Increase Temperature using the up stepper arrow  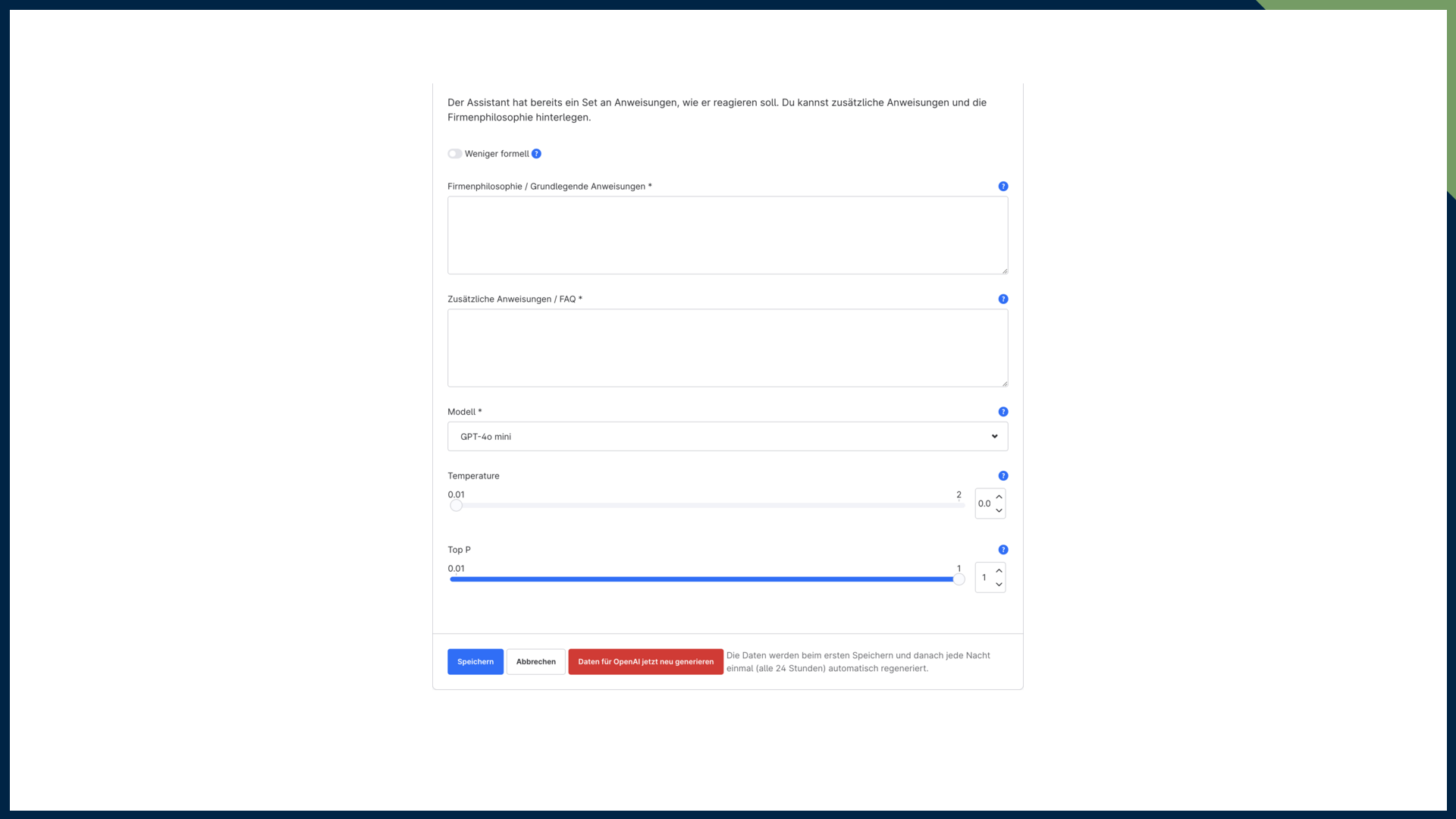999,497
